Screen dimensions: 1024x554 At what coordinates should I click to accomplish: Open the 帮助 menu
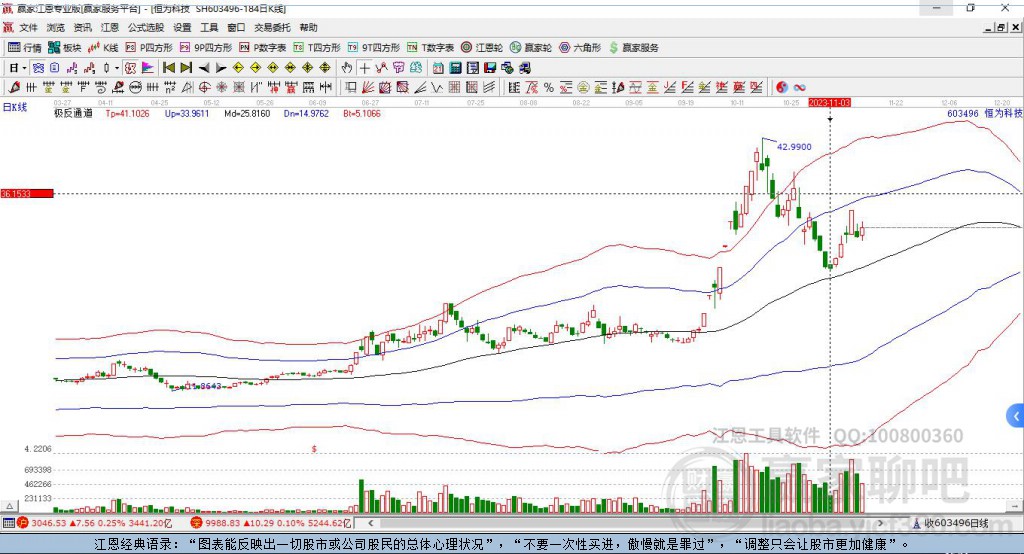308,27
